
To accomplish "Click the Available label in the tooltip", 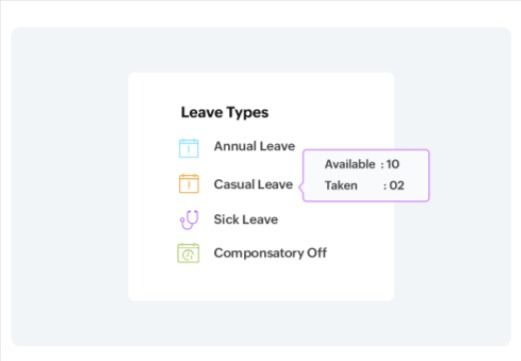I will click(x=350, y=164).
